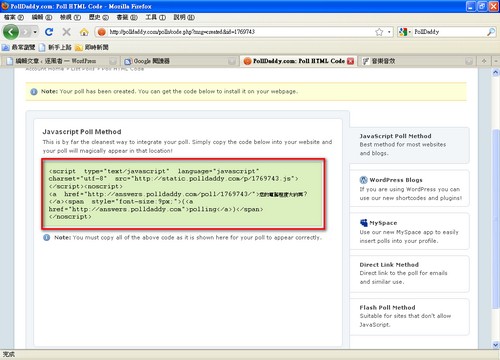
Task: Click the JavaScript embed code text box
Action: click(x=183, y=194)
